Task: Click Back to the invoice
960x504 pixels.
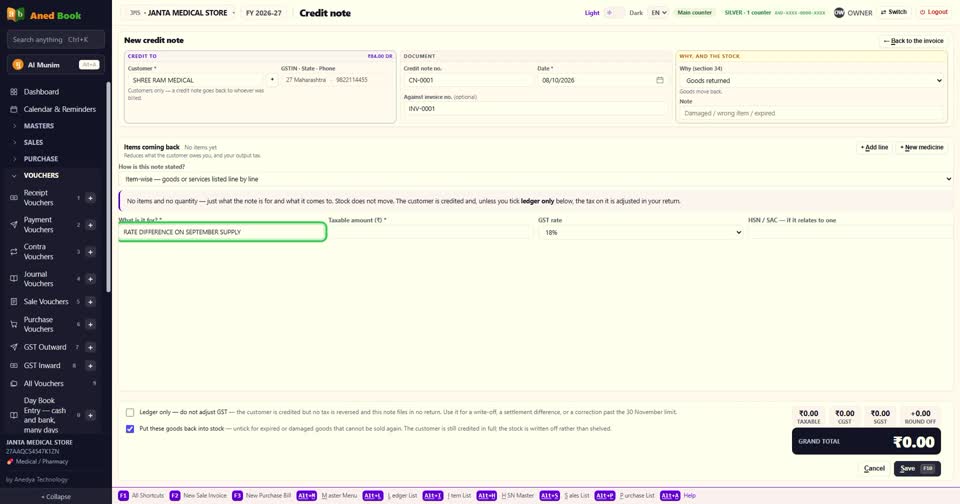Action: point(913,40)
